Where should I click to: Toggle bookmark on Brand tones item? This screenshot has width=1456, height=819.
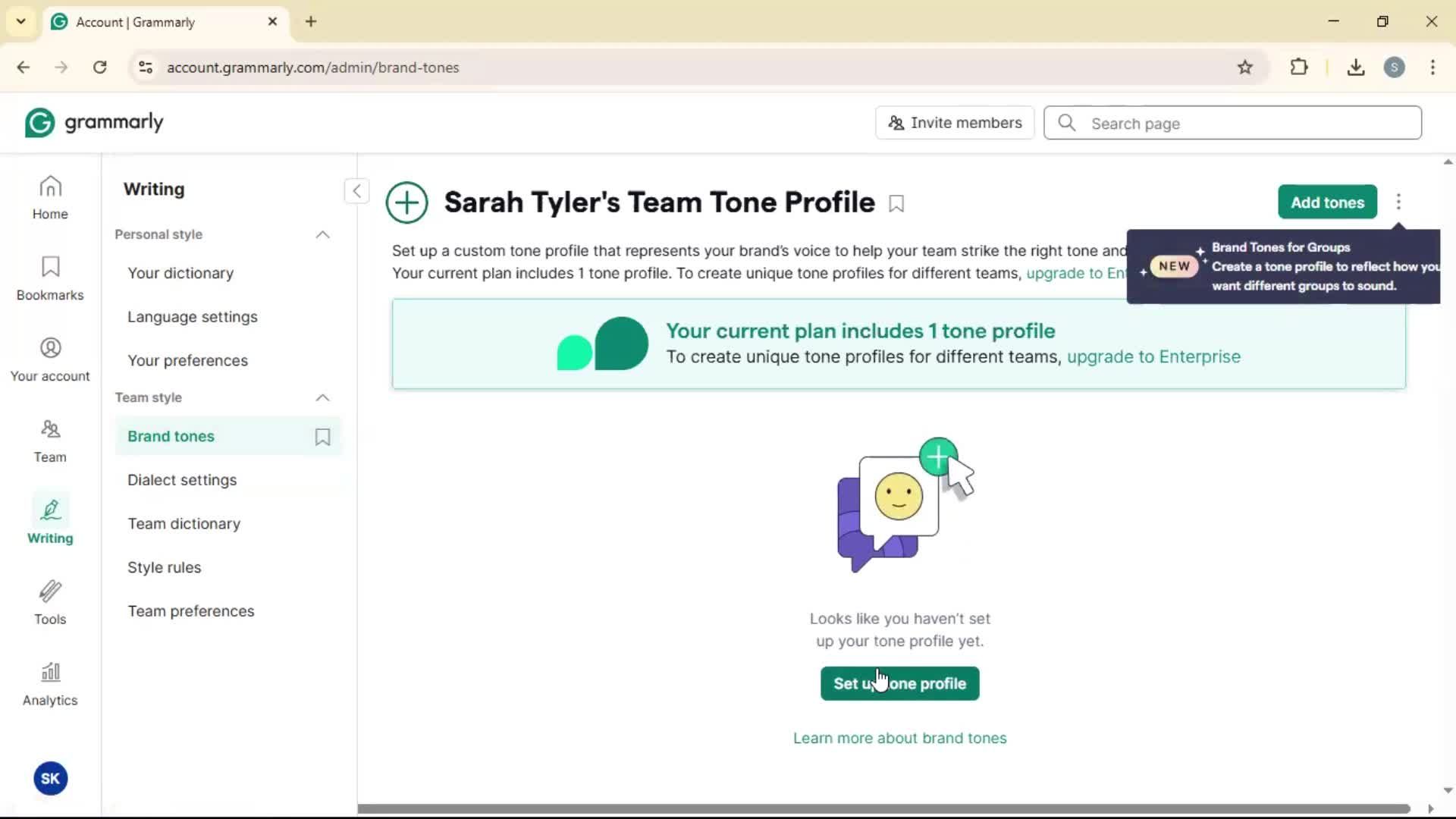(322, 437)
